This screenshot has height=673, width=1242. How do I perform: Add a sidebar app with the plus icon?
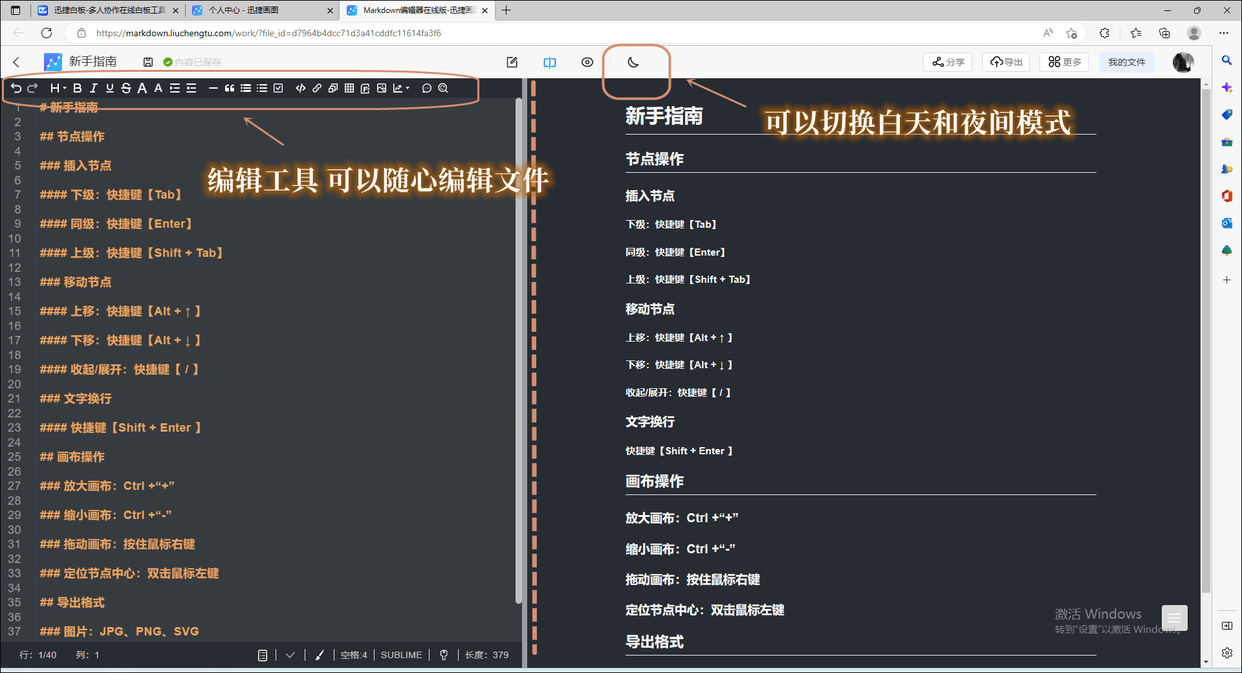(x=1227, y=280)
